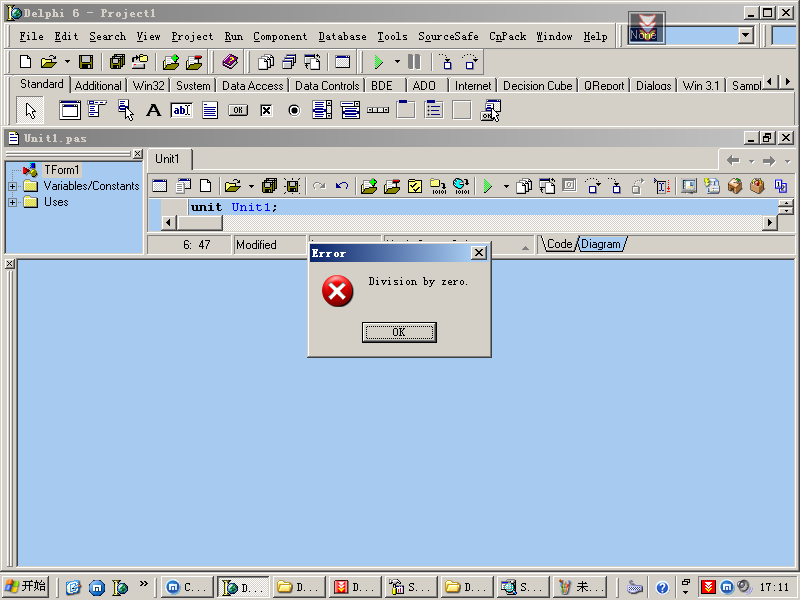
Task: Open the desktop layout combo box dropdown
Action: 745,35
